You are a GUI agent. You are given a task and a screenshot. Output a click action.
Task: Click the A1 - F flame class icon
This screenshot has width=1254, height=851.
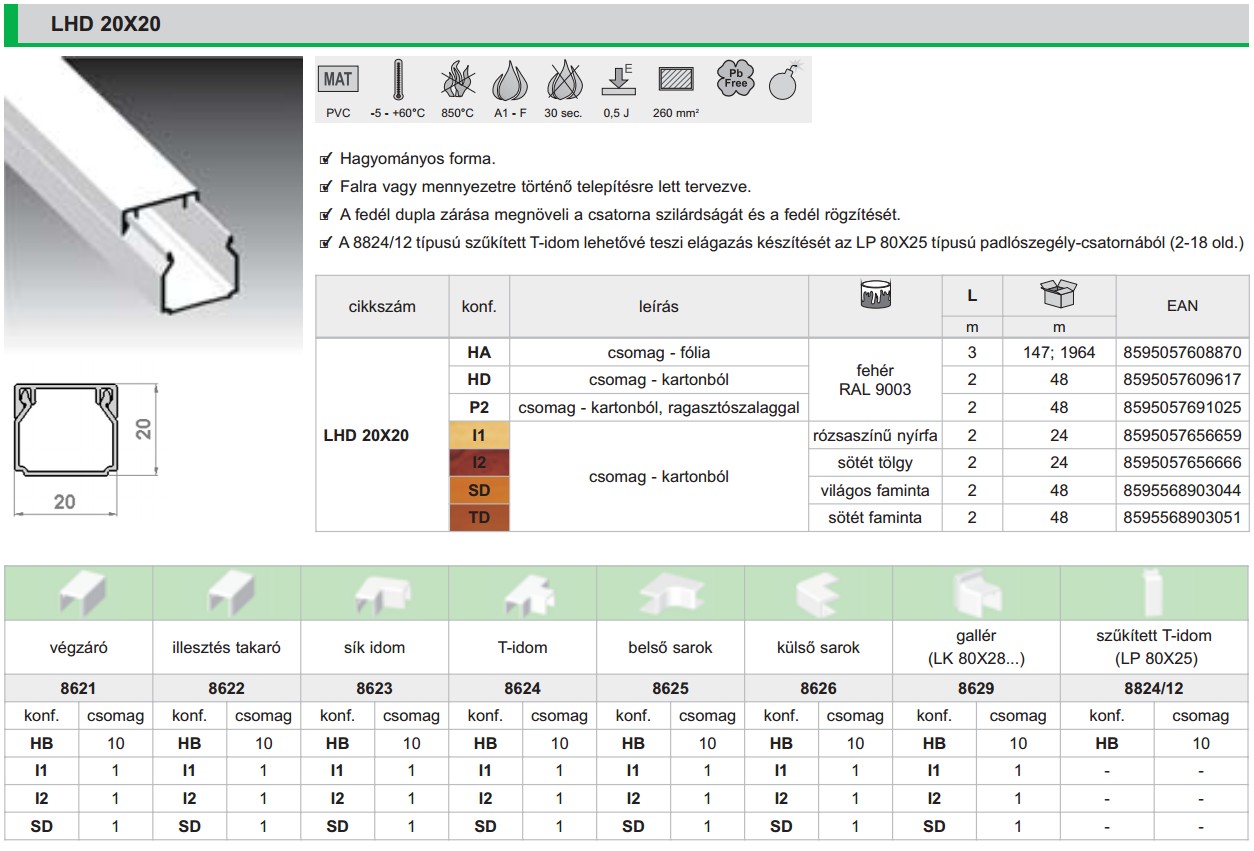point(510,80)
